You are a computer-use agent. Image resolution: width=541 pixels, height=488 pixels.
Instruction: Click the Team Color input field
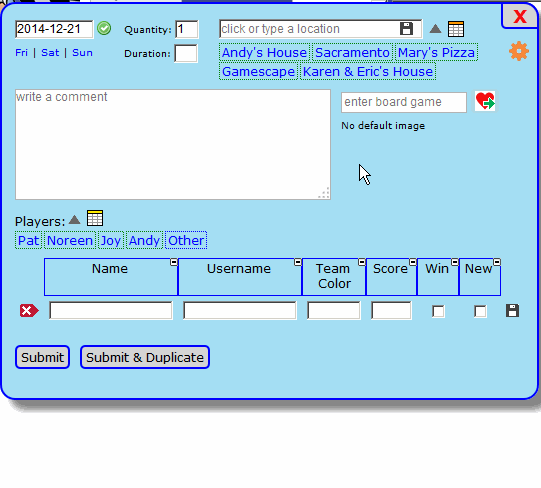click(x=334, y=310)
